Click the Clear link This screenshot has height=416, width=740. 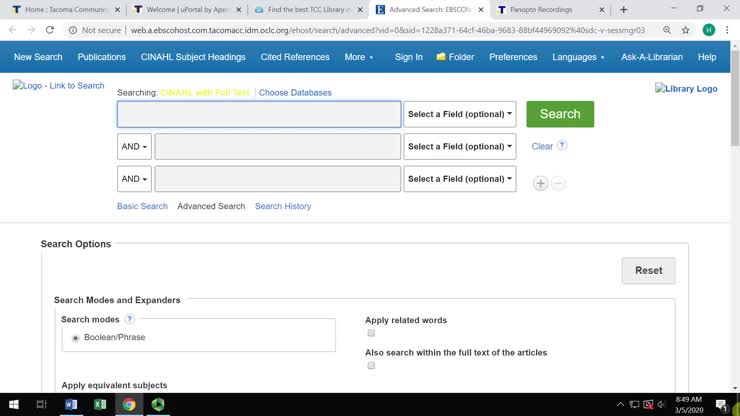pos(542,146)
